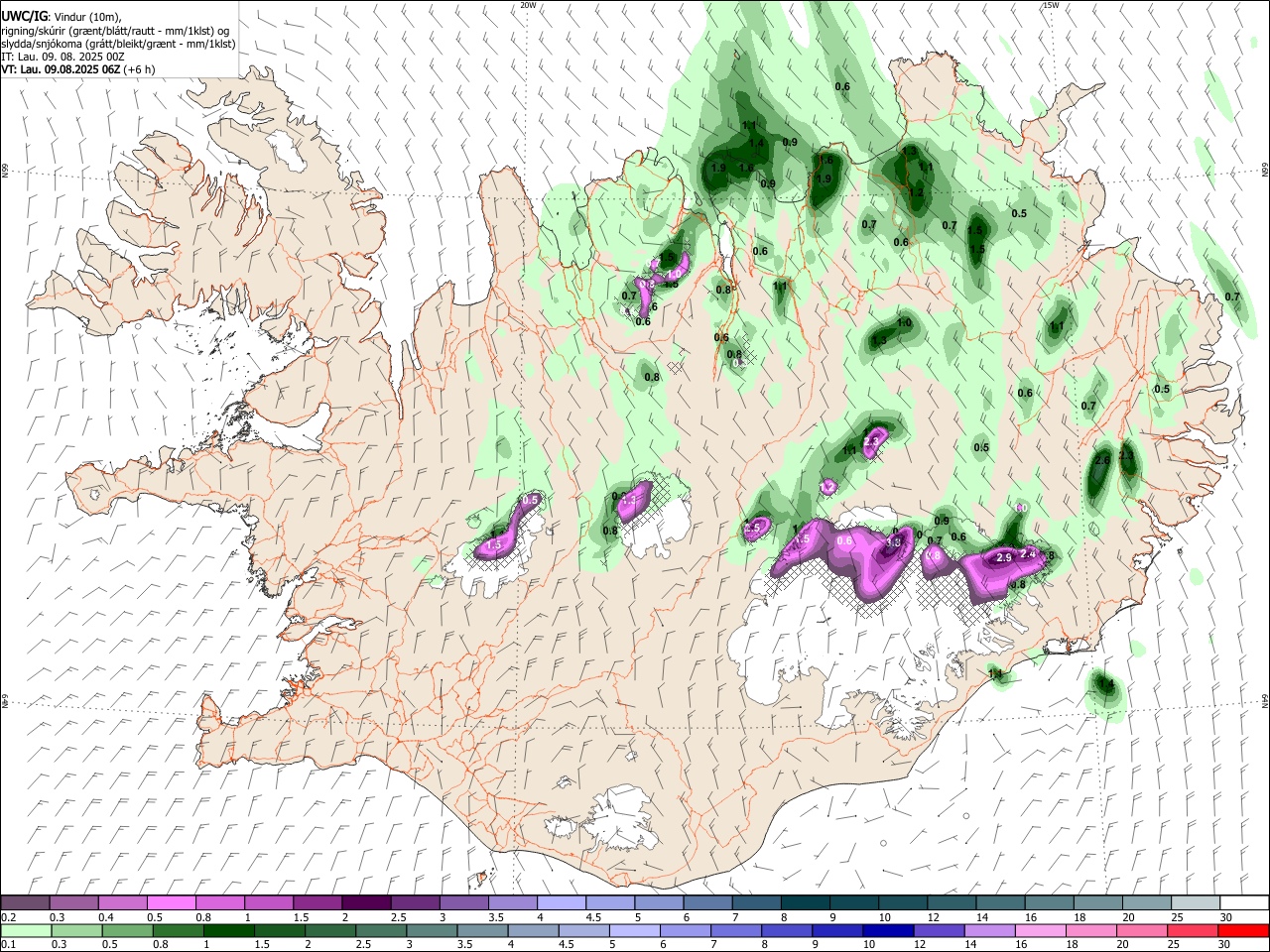Click the '2.6' precipitation value on map
The height and width of the screenshot is (952, 1270).
pyautogui.click(x=1101, y=461)
